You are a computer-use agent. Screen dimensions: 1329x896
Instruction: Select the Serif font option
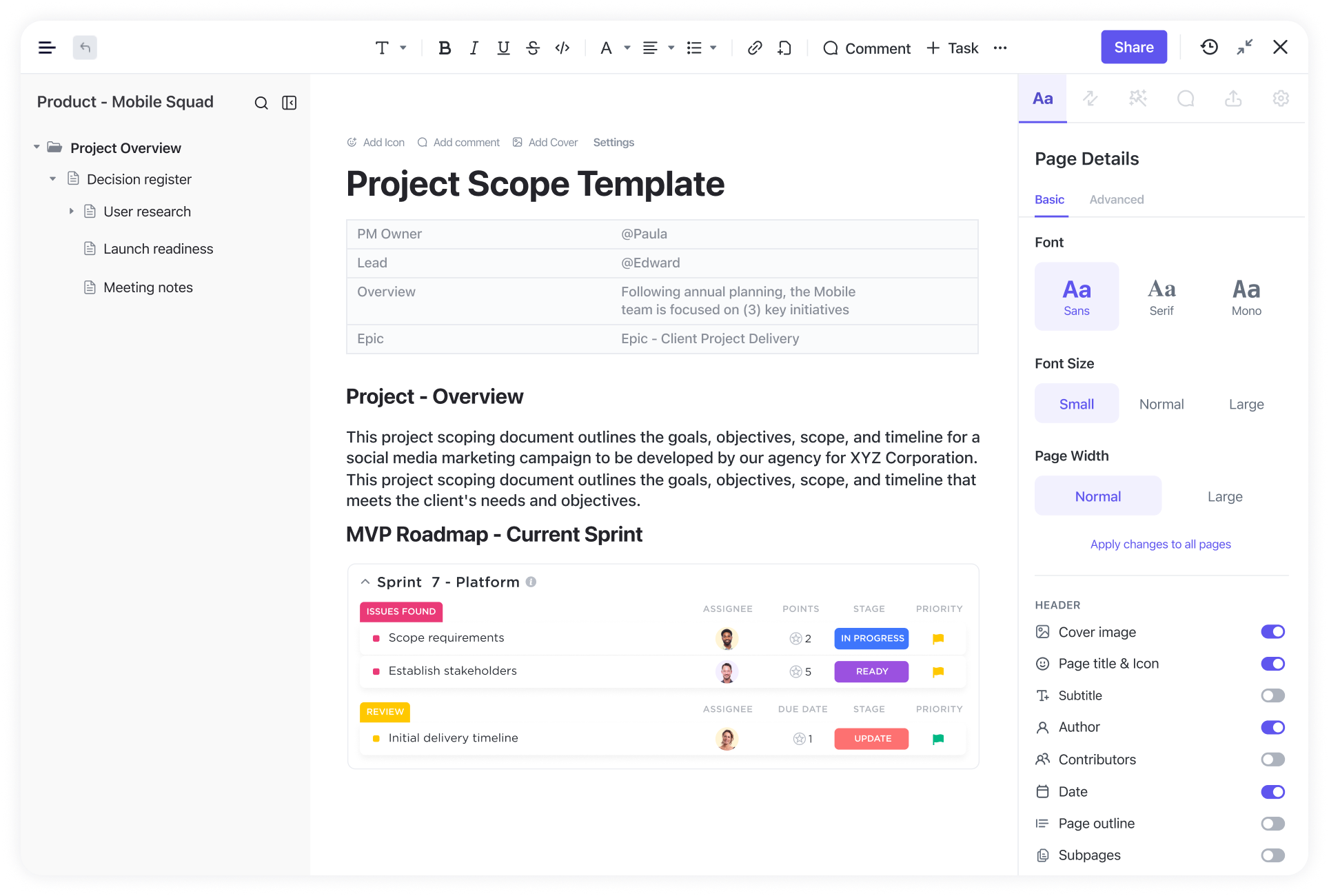click(x=1161, y=294)
